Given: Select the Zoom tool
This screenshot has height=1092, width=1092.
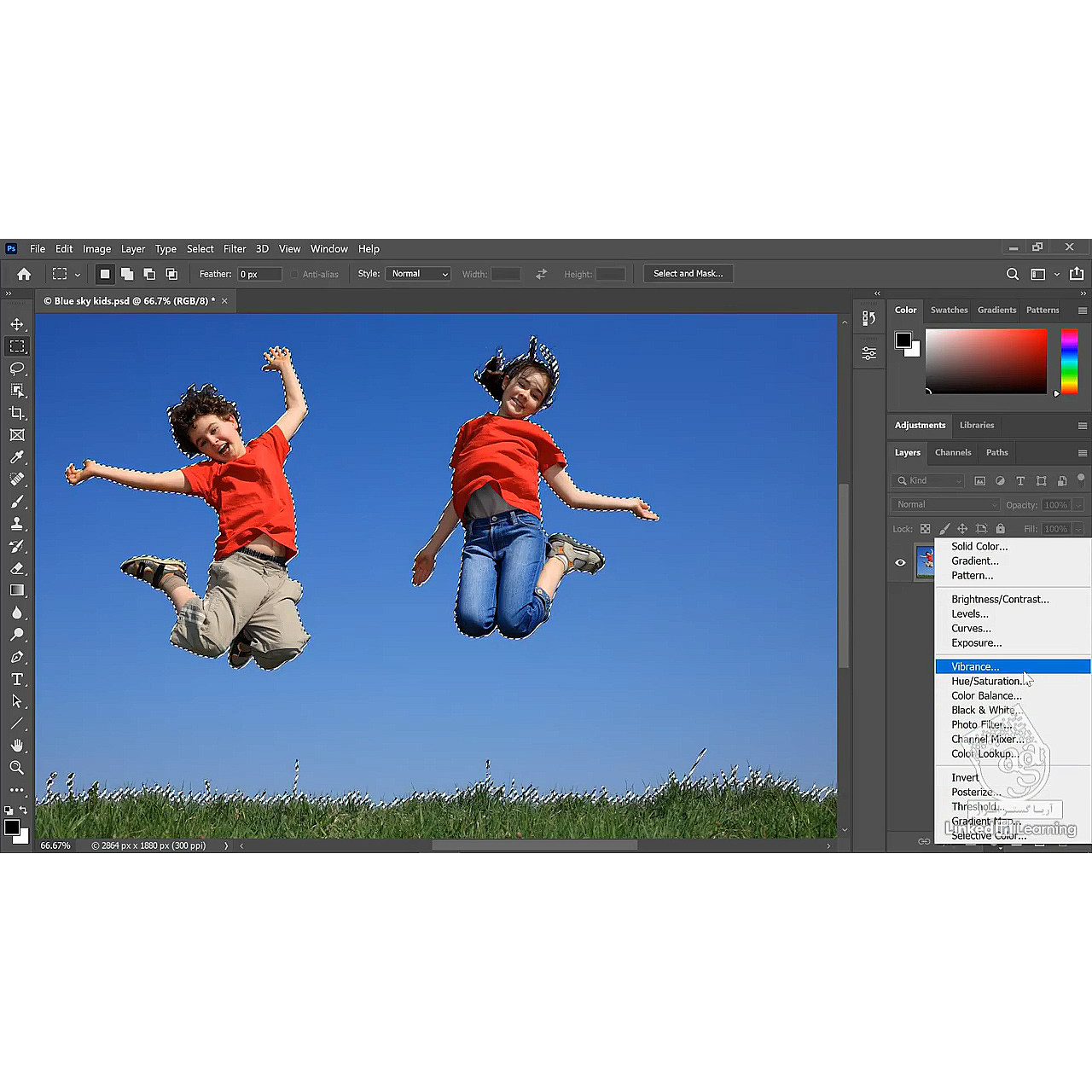Looking at the screenshot, I should click(16, 768).
